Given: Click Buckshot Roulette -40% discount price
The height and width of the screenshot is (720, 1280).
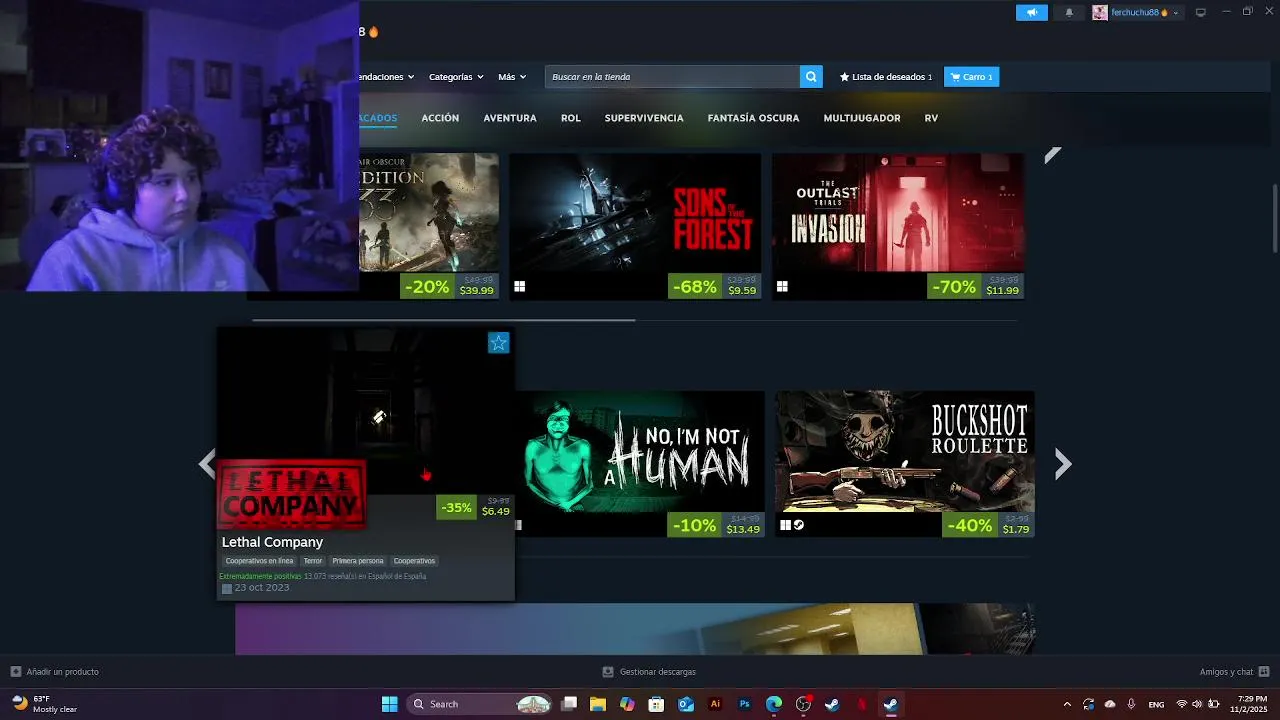Looking at the screenshot, I should pos(988,524).
